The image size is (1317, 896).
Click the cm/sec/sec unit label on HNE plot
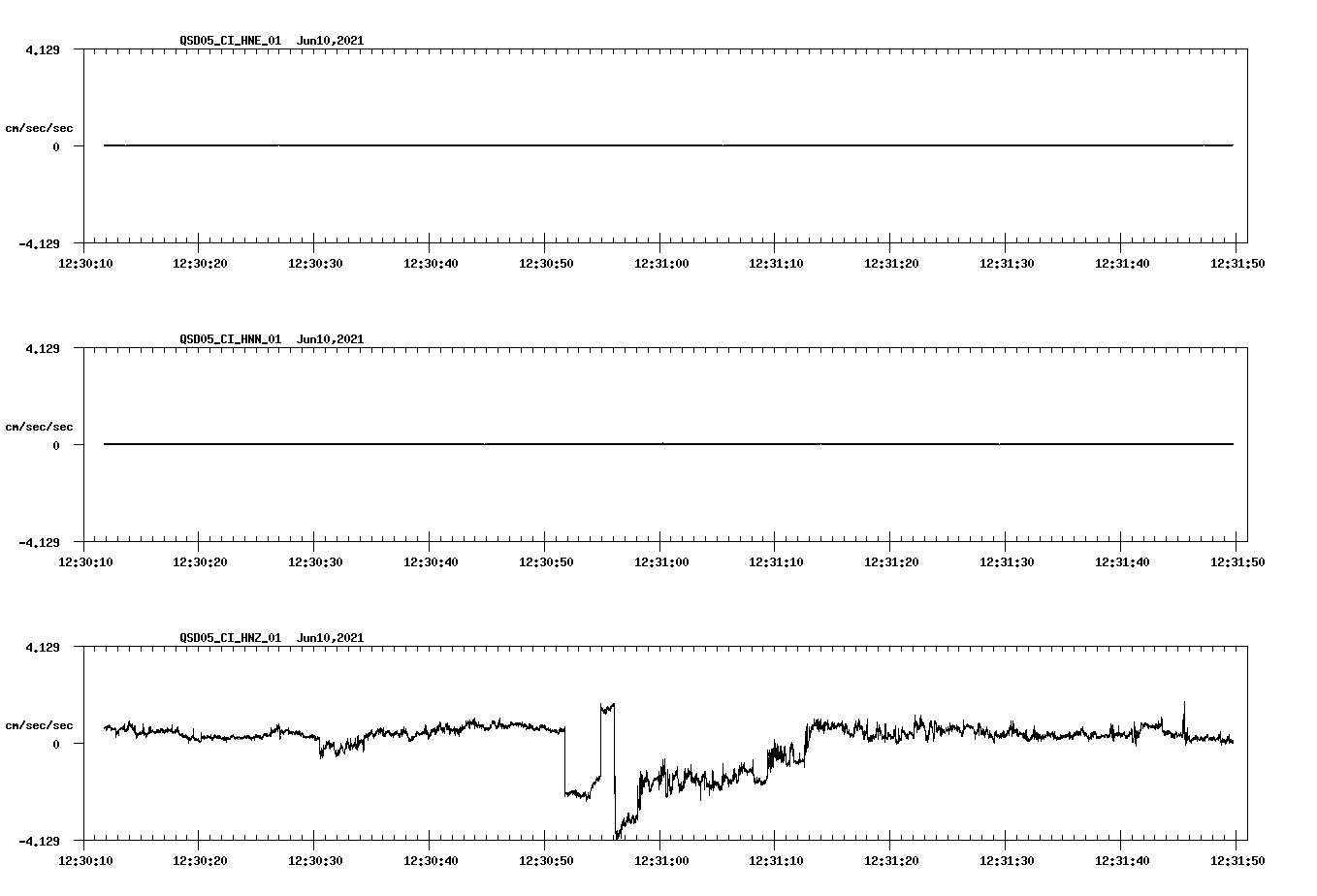39,128
